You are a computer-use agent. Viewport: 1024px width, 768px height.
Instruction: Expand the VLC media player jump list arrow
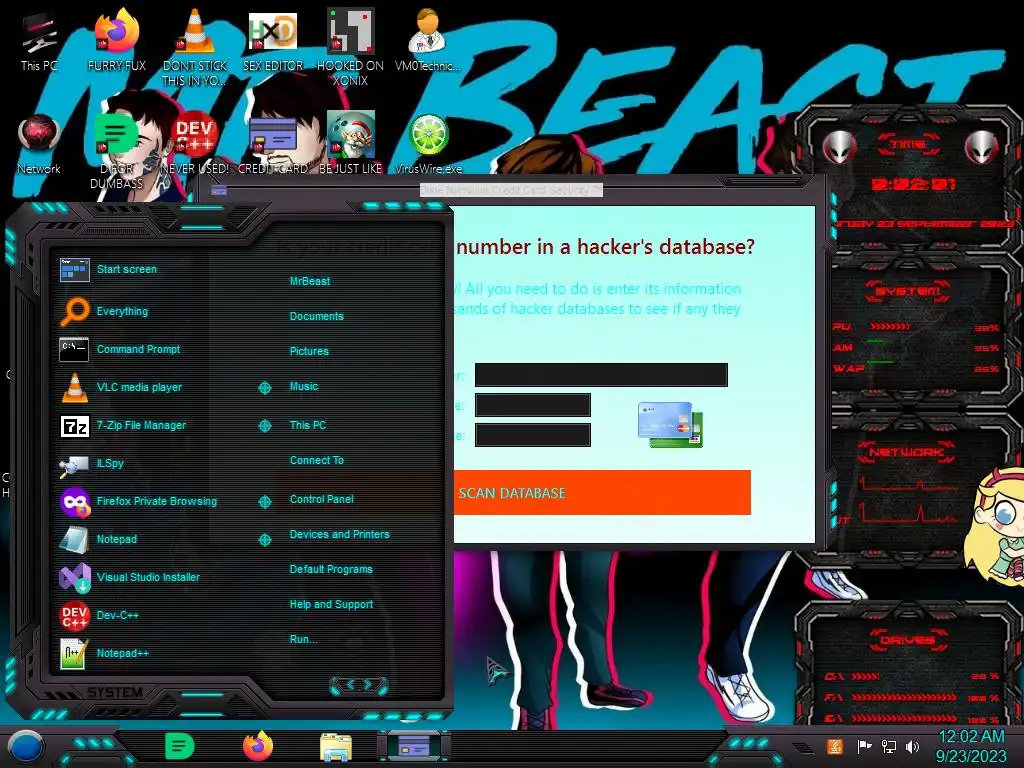click(x=264, y=388)
